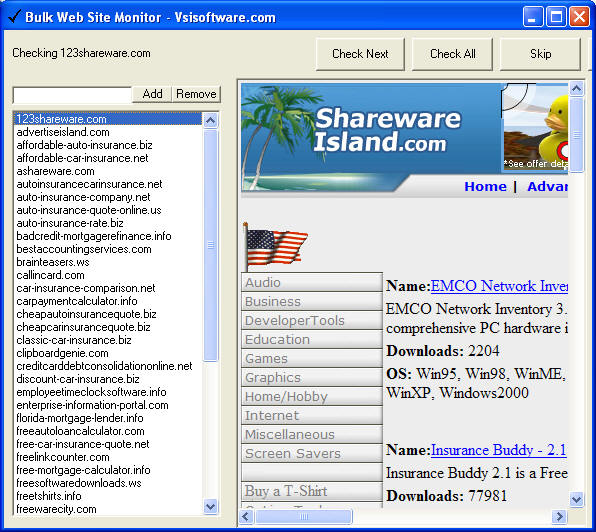Skip the current site check
Image resolution: width=596 pixels, height=532 pixels.
pyautogui.click(x=541, y=54)
